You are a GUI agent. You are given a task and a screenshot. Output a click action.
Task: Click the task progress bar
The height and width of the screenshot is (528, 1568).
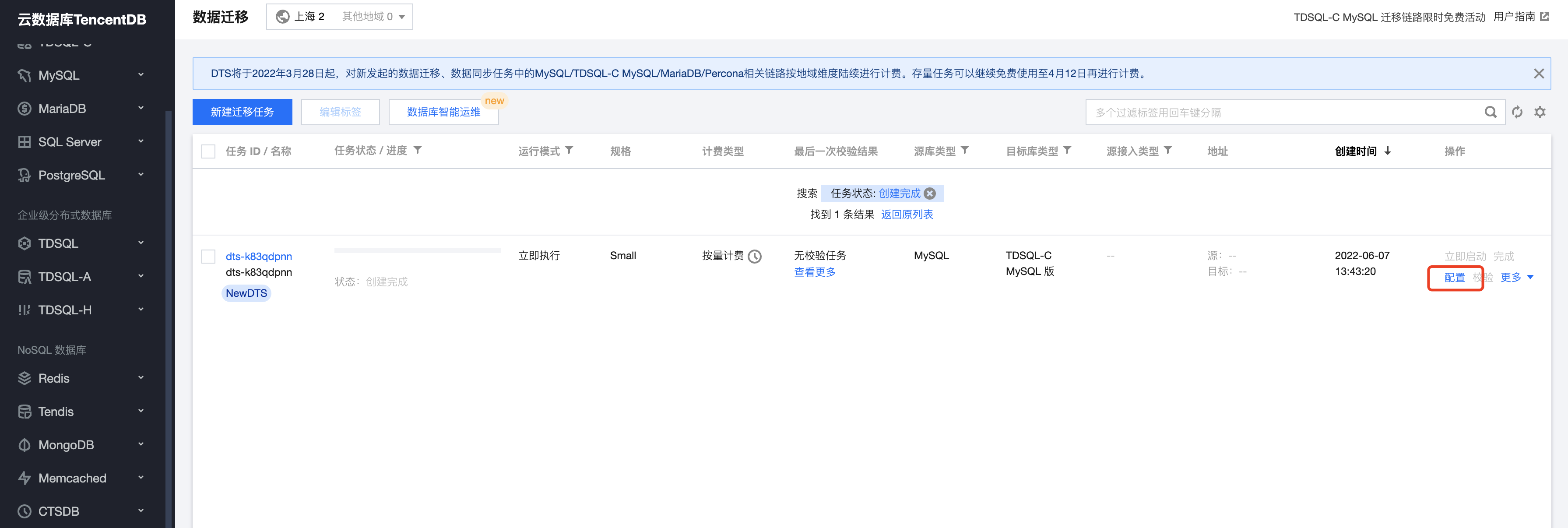[417, 250]
